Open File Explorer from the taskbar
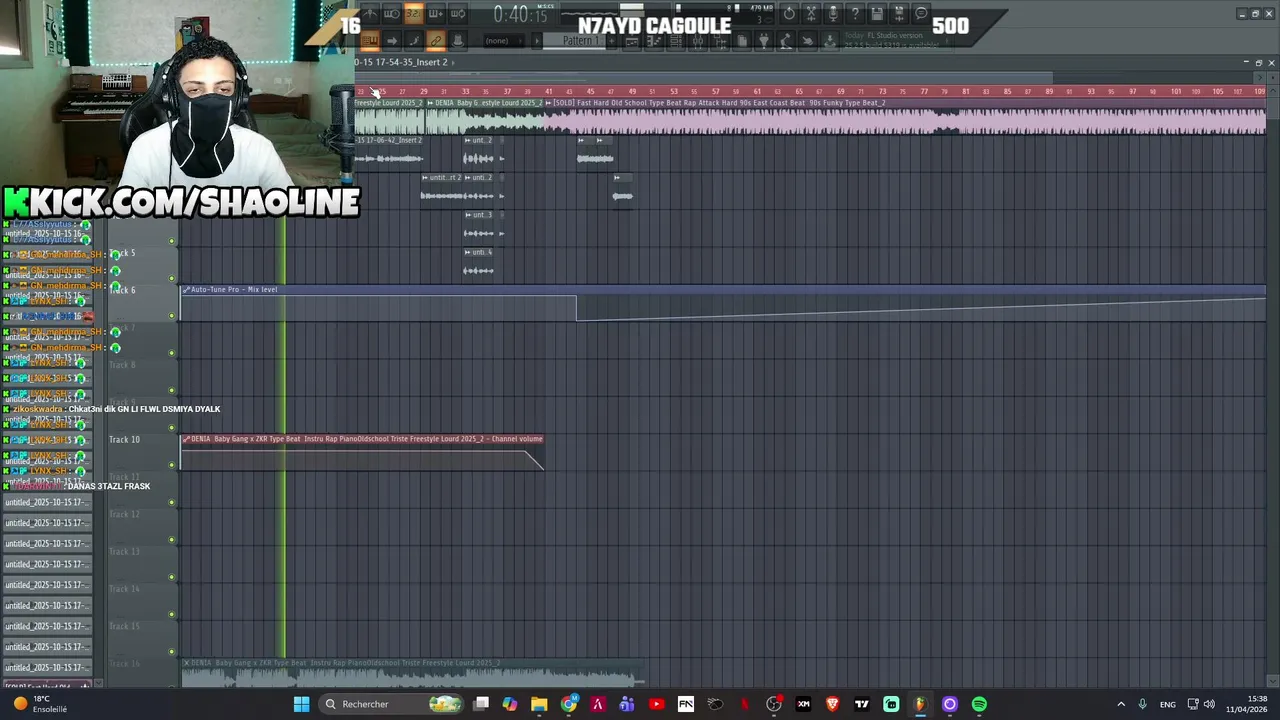 539,704
